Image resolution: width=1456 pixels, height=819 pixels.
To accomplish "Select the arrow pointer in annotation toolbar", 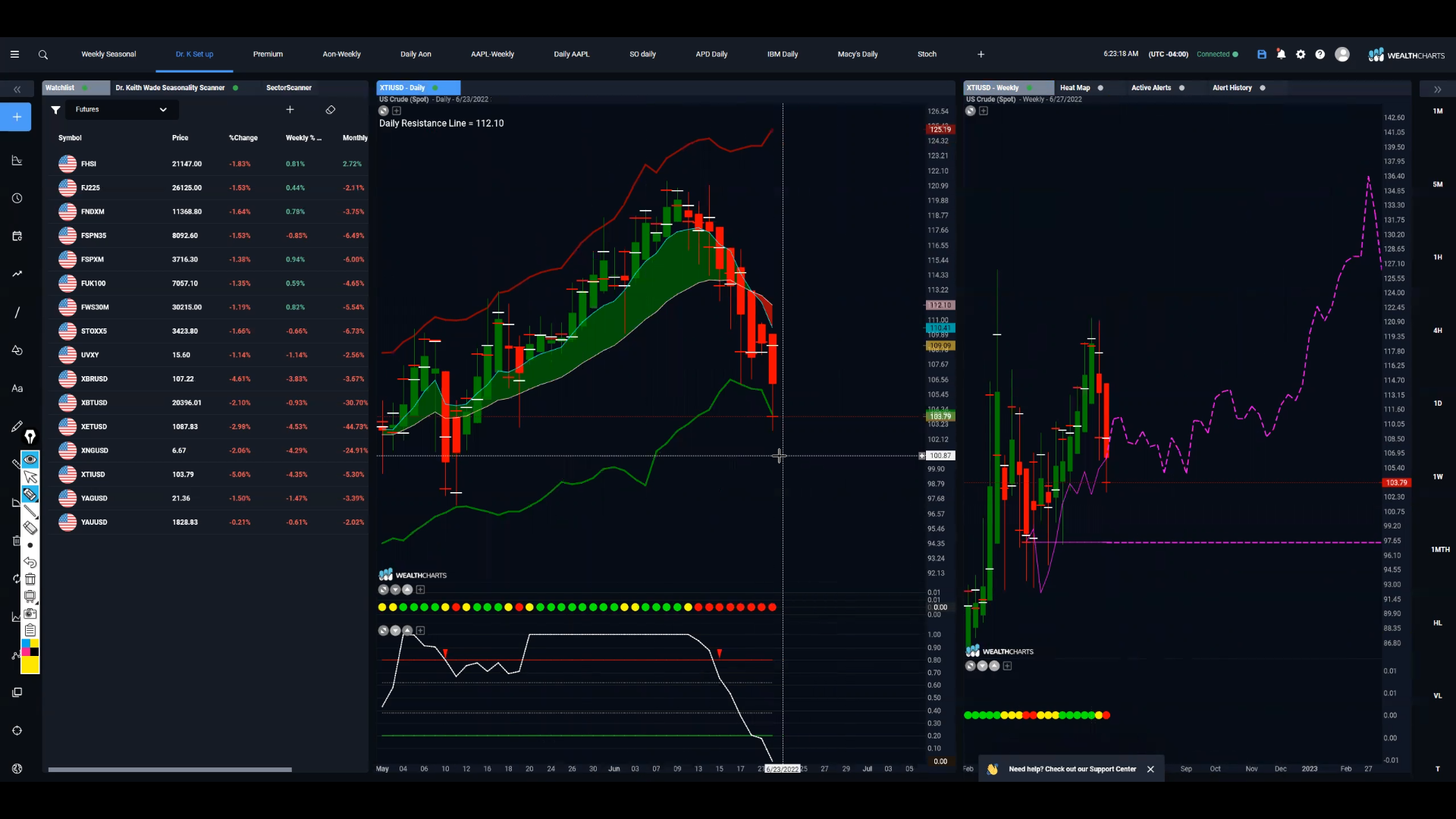I will 30,477.
